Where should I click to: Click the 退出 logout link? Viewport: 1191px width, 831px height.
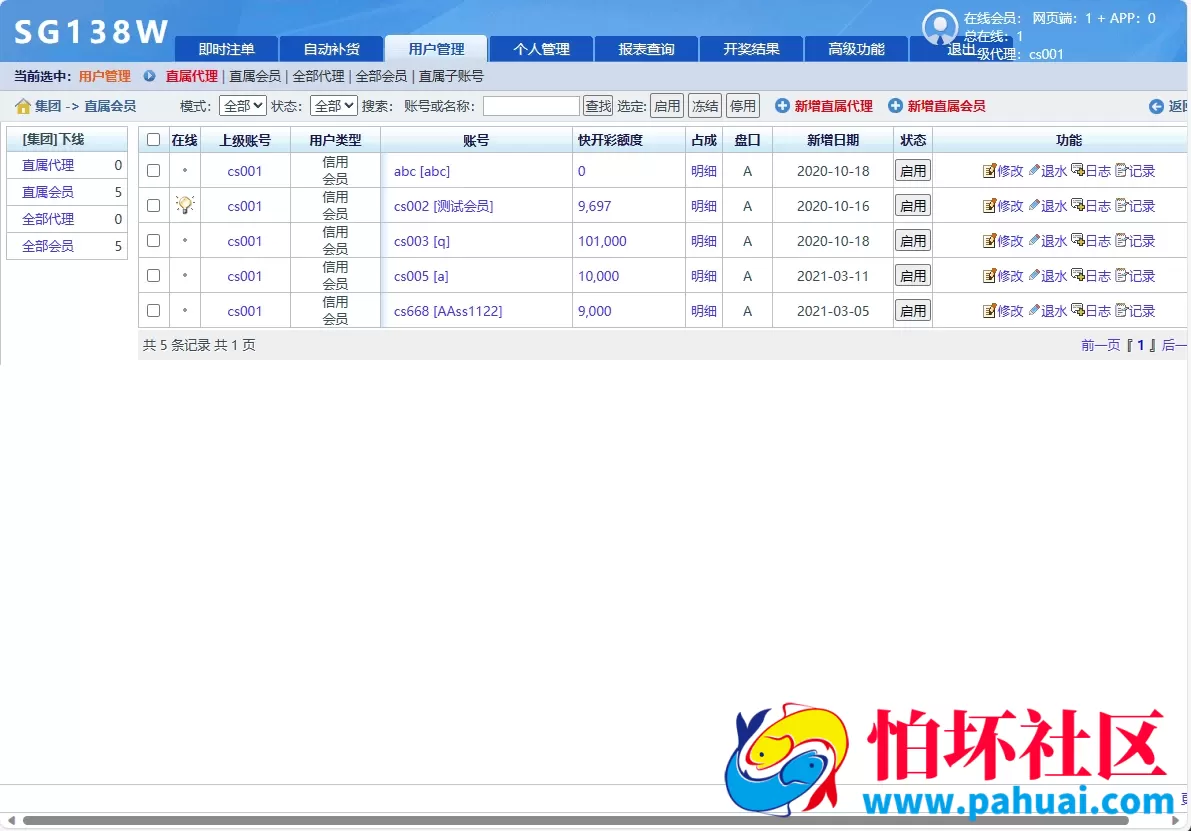pos(961,49)
